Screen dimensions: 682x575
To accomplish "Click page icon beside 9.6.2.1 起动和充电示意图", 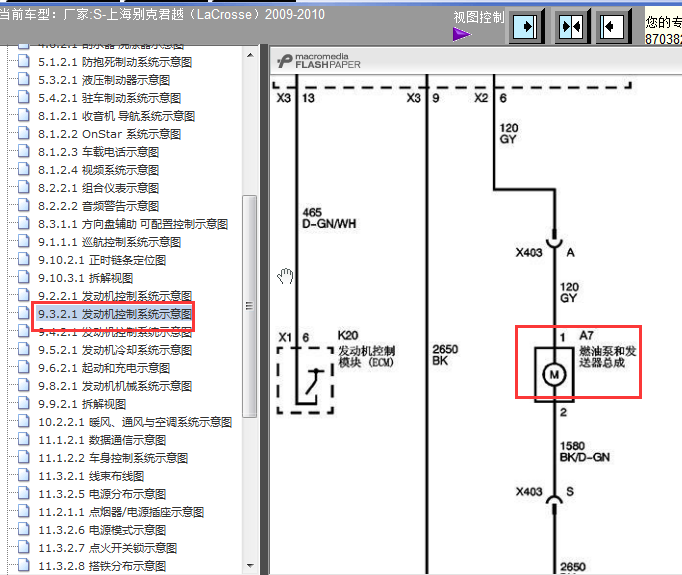I will [x=23, y=368].
